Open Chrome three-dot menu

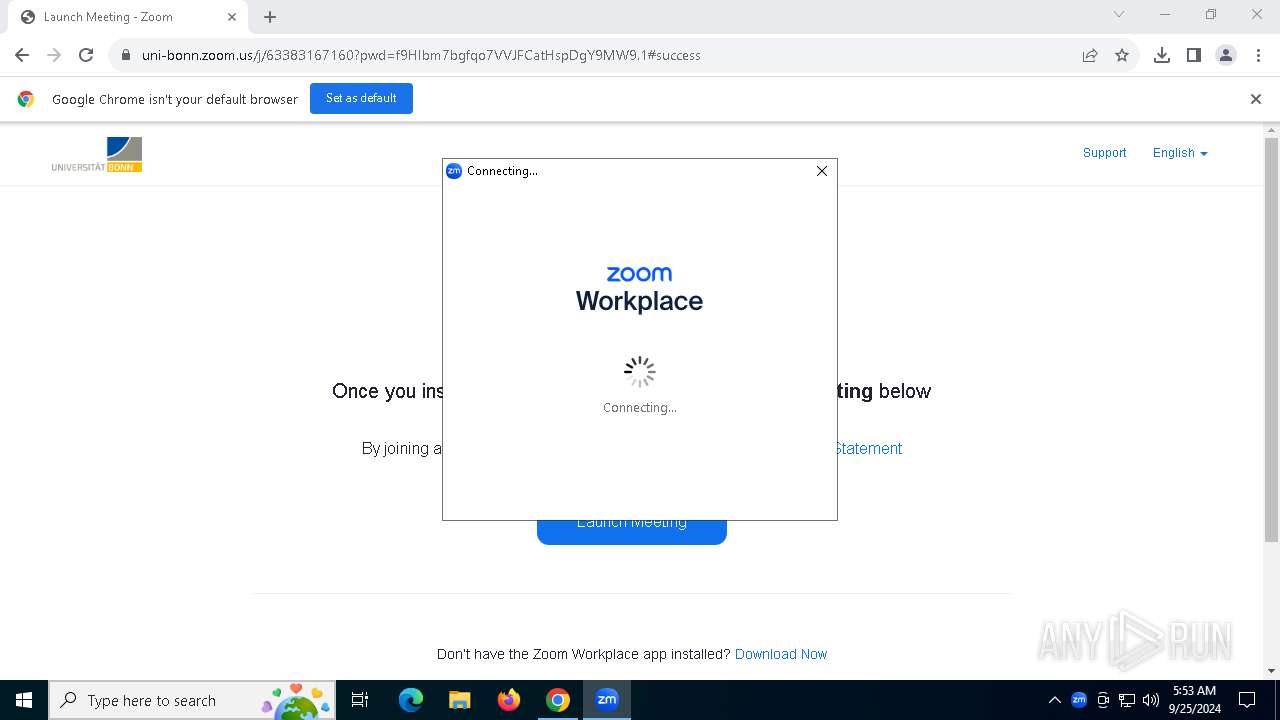coord(1257,55)
